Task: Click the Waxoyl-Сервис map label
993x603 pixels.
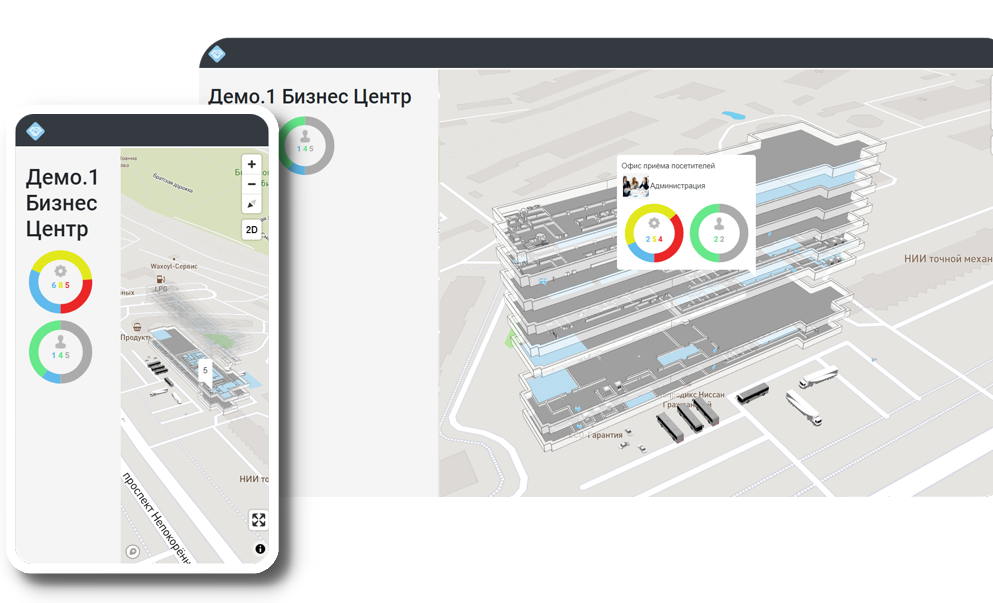Action: point(174,266)
